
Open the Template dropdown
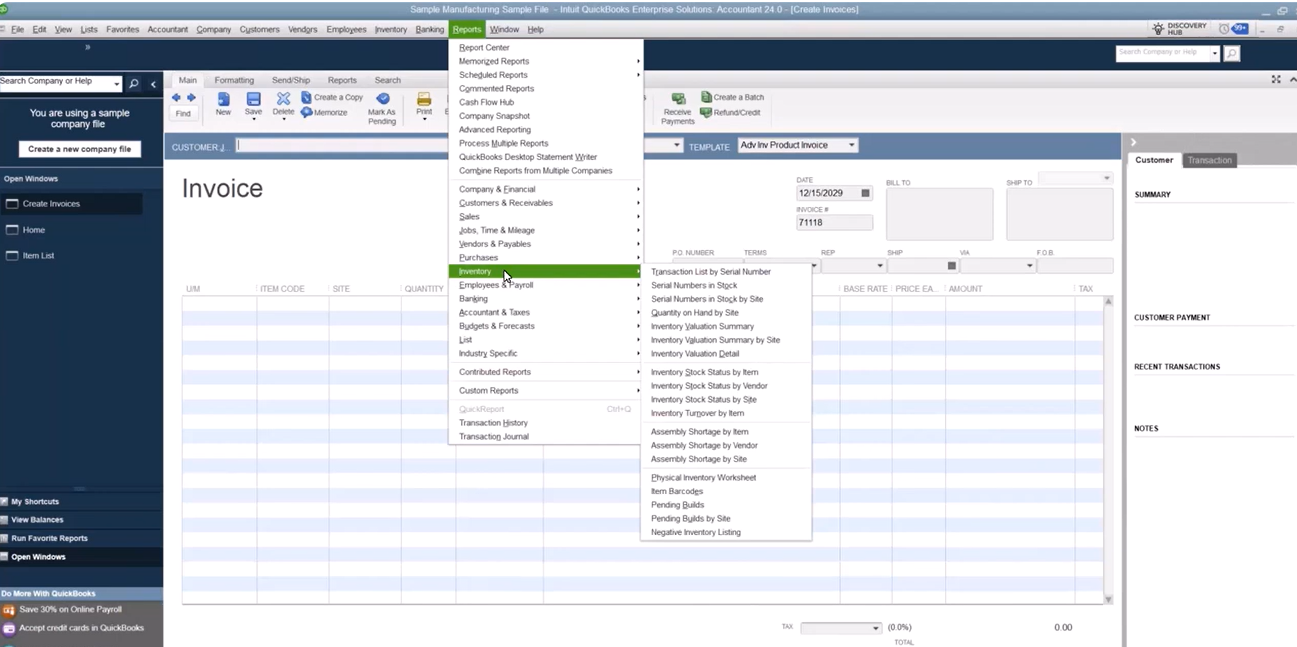pos(851,145)
